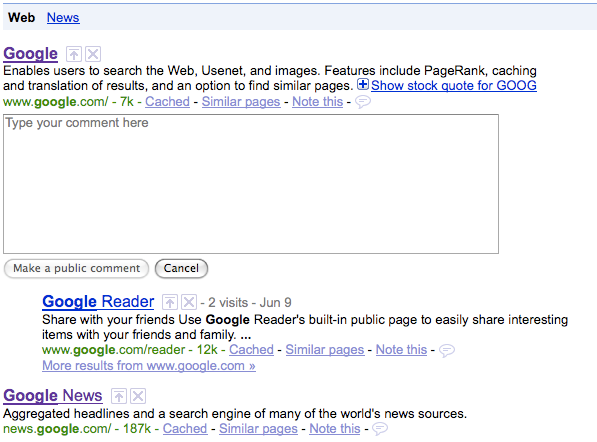Remove the Google result with X icon

pos(93,54)
